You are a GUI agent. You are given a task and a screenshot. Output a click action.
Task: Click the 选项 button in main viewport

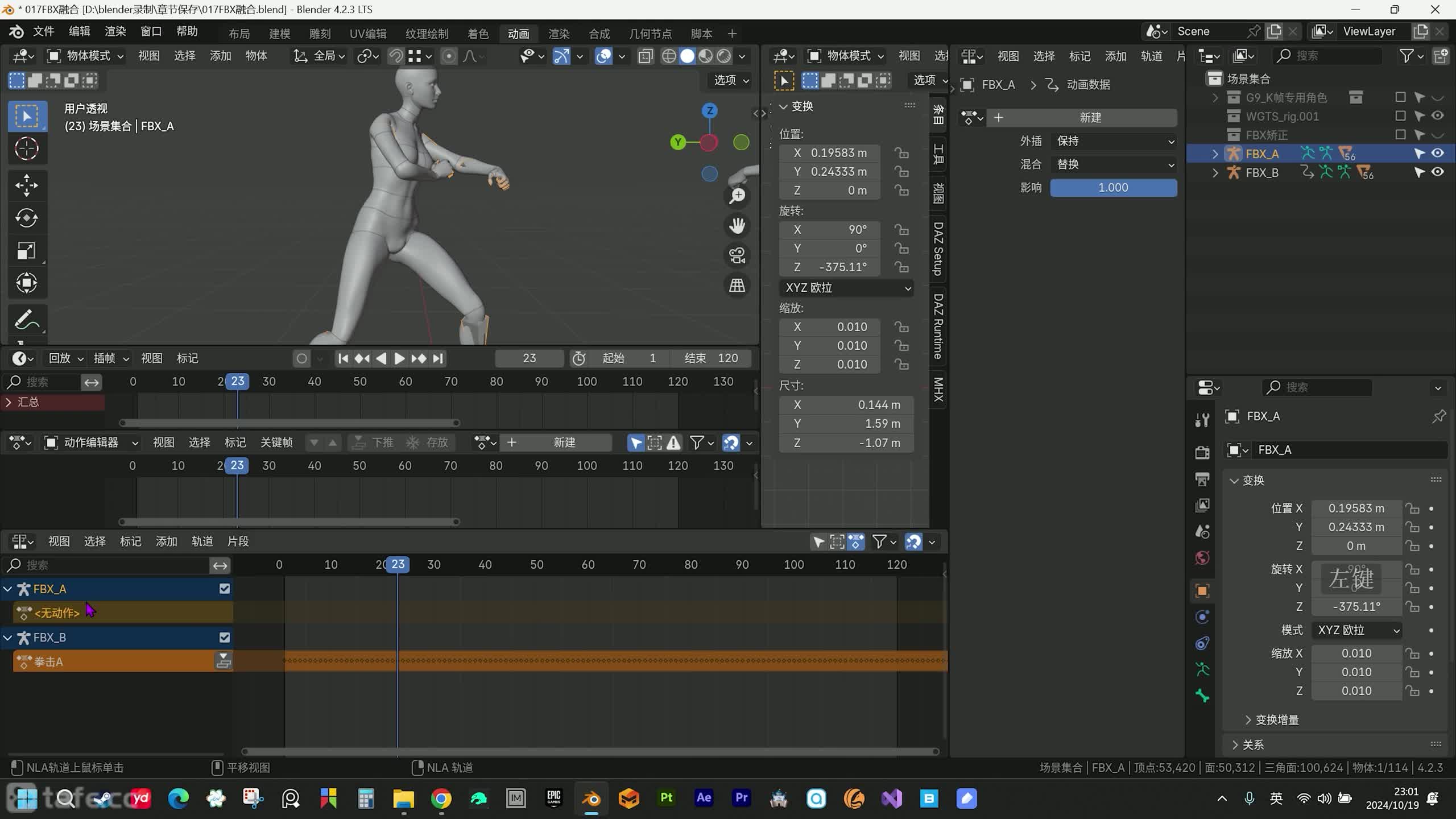(731, 80)
